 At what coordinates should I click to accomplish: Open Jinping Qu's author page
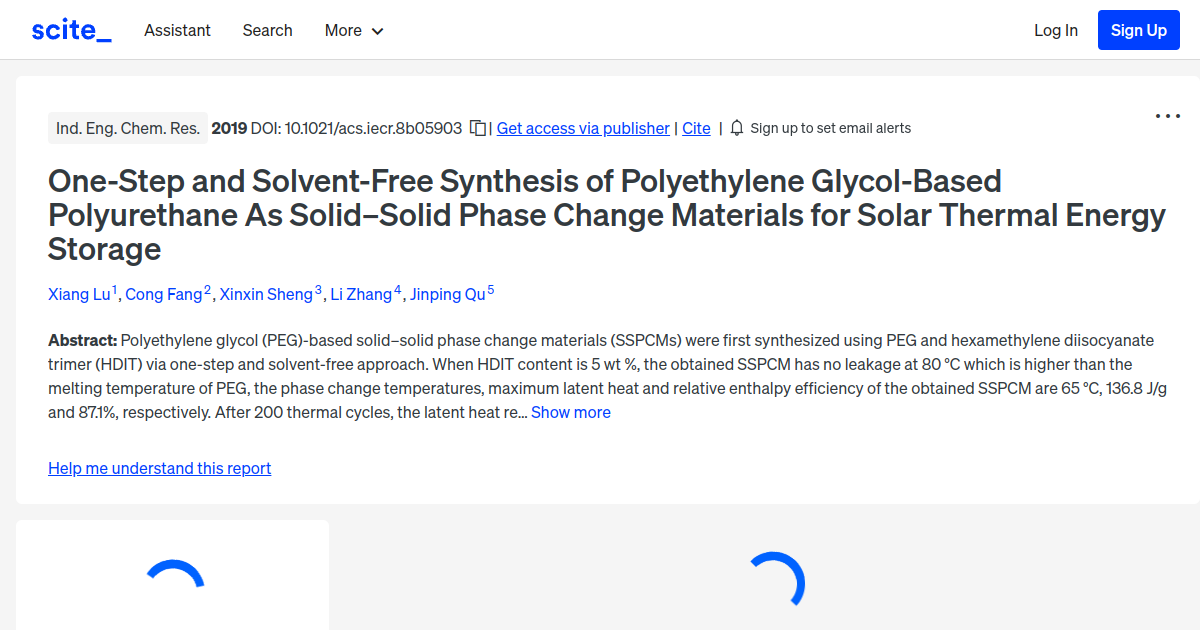[446, 294]
